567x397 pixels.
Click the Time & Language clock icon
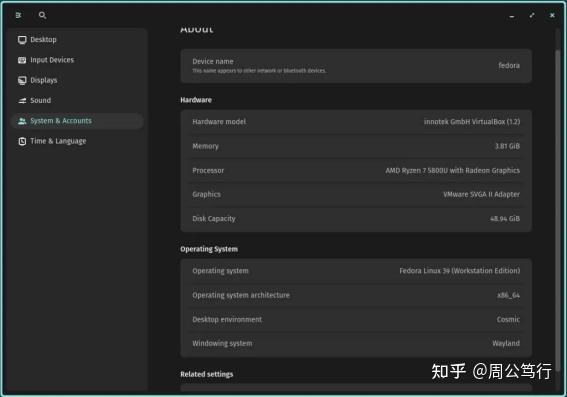(22, 141)
